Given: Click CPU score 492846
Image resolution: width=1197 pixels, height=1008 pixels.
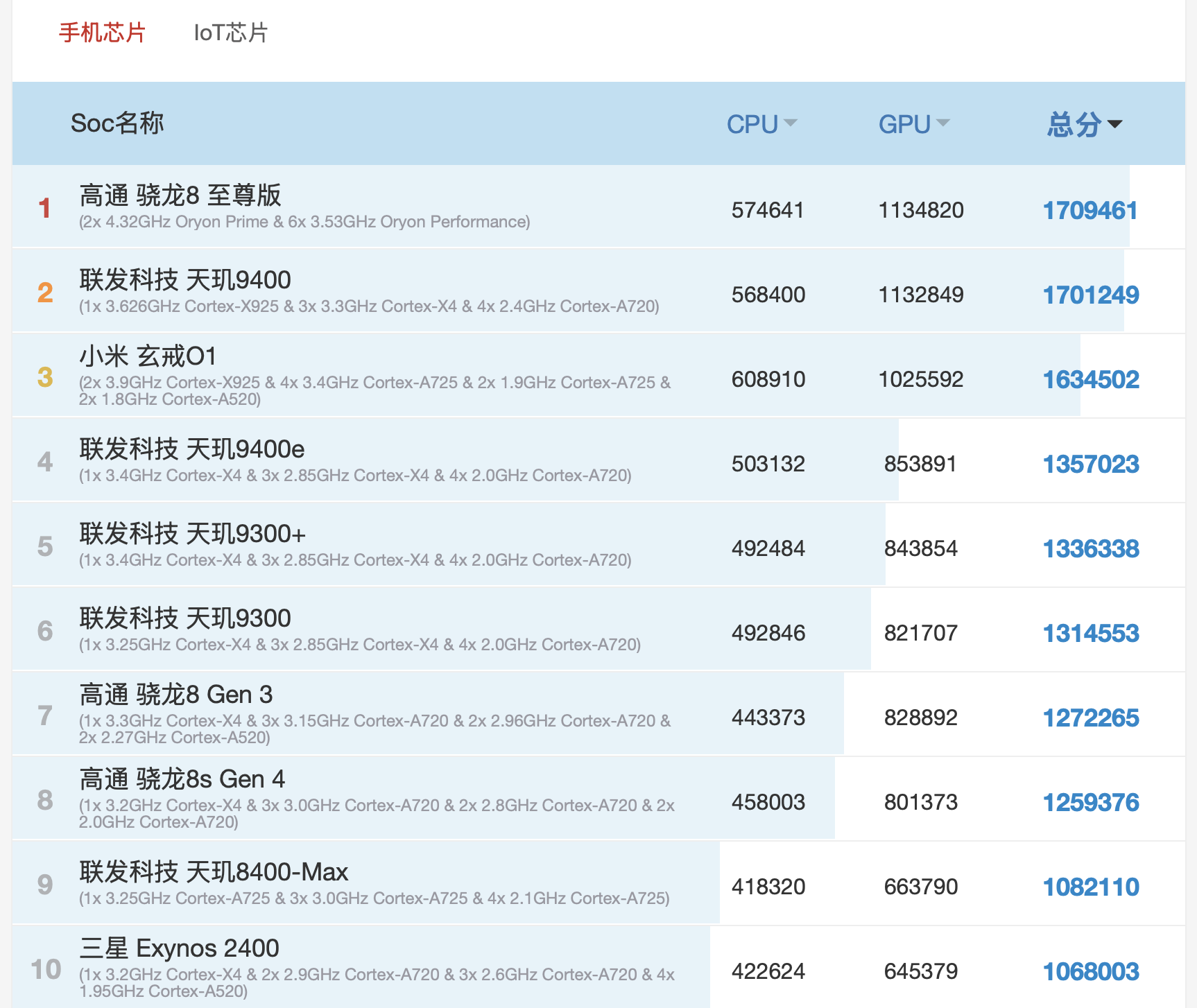Looking at the screenshot, I should point(768,633).
